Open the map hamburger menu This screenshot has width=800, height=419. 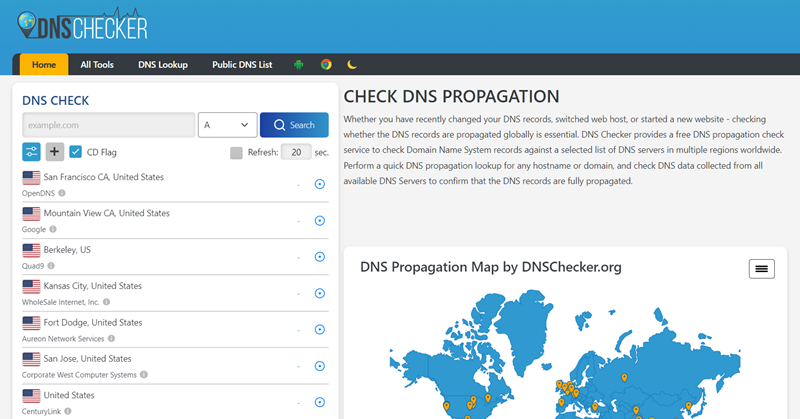click(762, 269)
